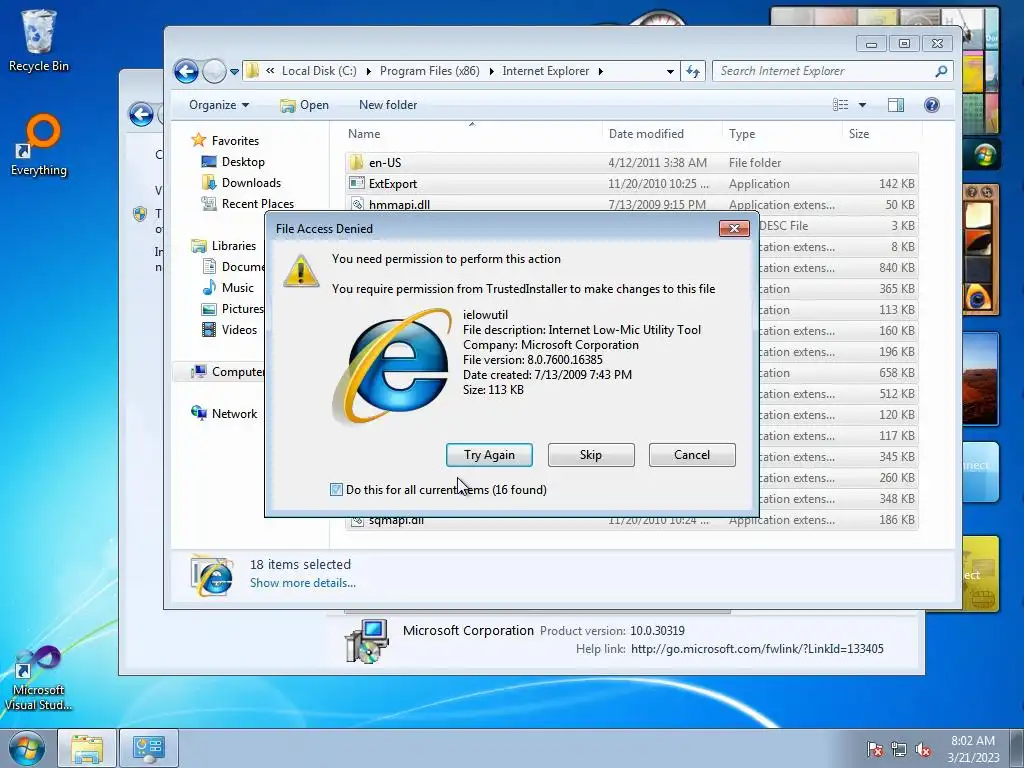
Task: Click the change view icon
Action: 840,104
